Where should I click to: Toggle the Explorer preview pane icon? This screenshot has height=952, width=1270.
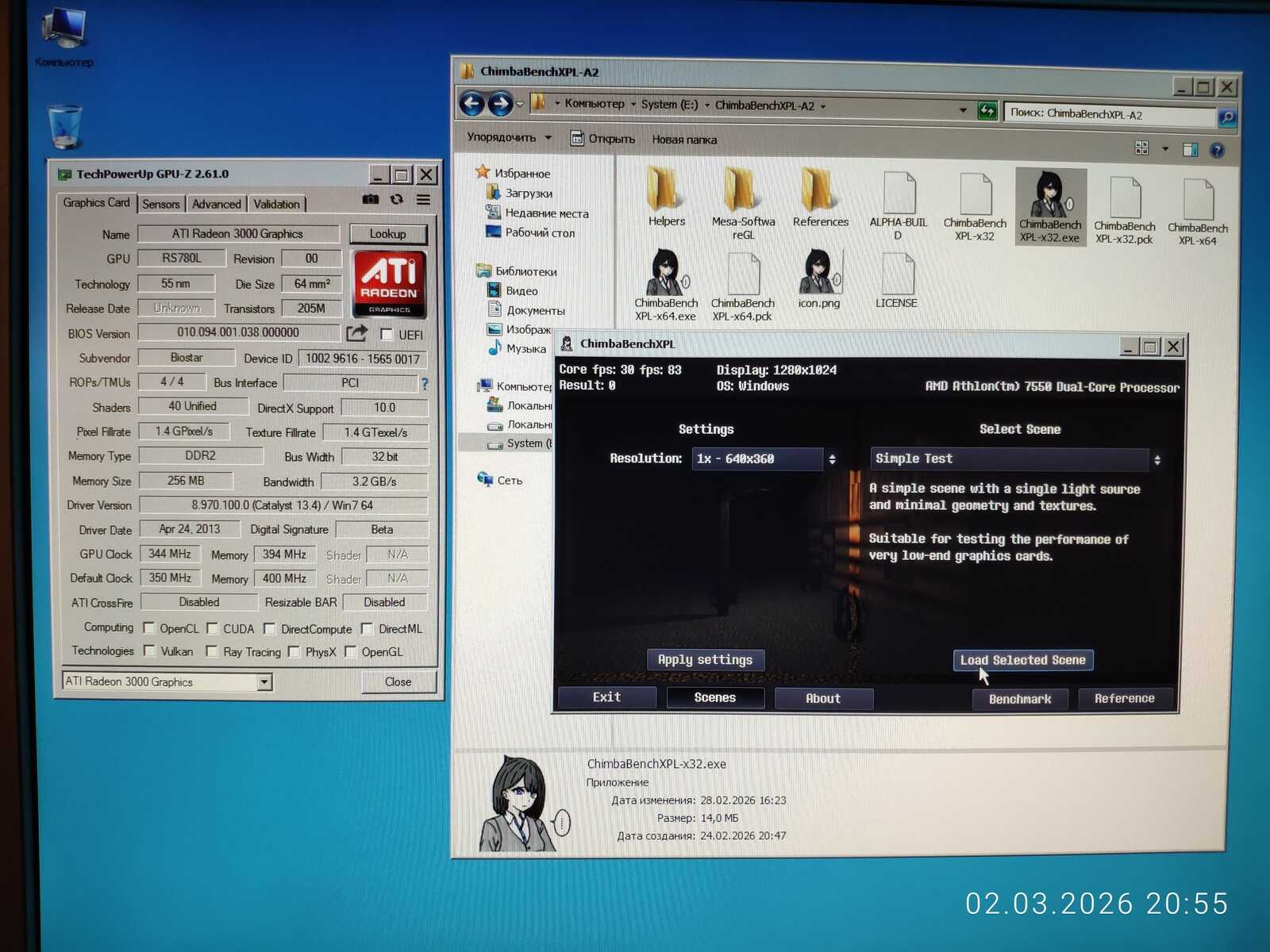pyautogui.click(x=1190, y=149)
